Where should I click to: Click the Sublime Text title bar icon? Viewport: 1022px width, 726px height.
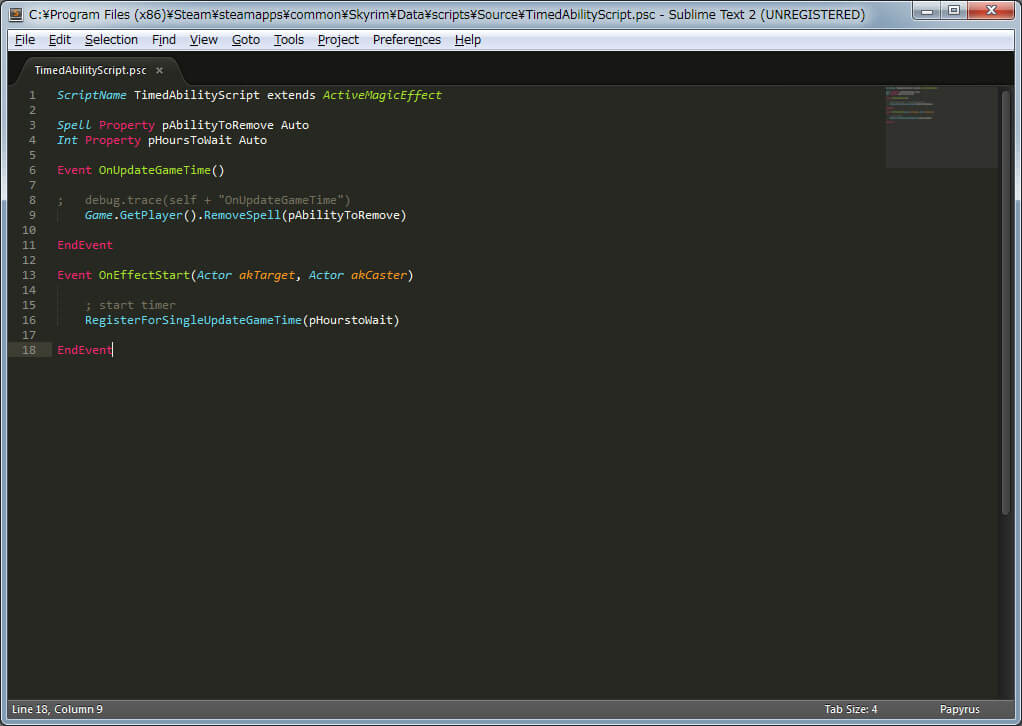[x=15, y=14]
